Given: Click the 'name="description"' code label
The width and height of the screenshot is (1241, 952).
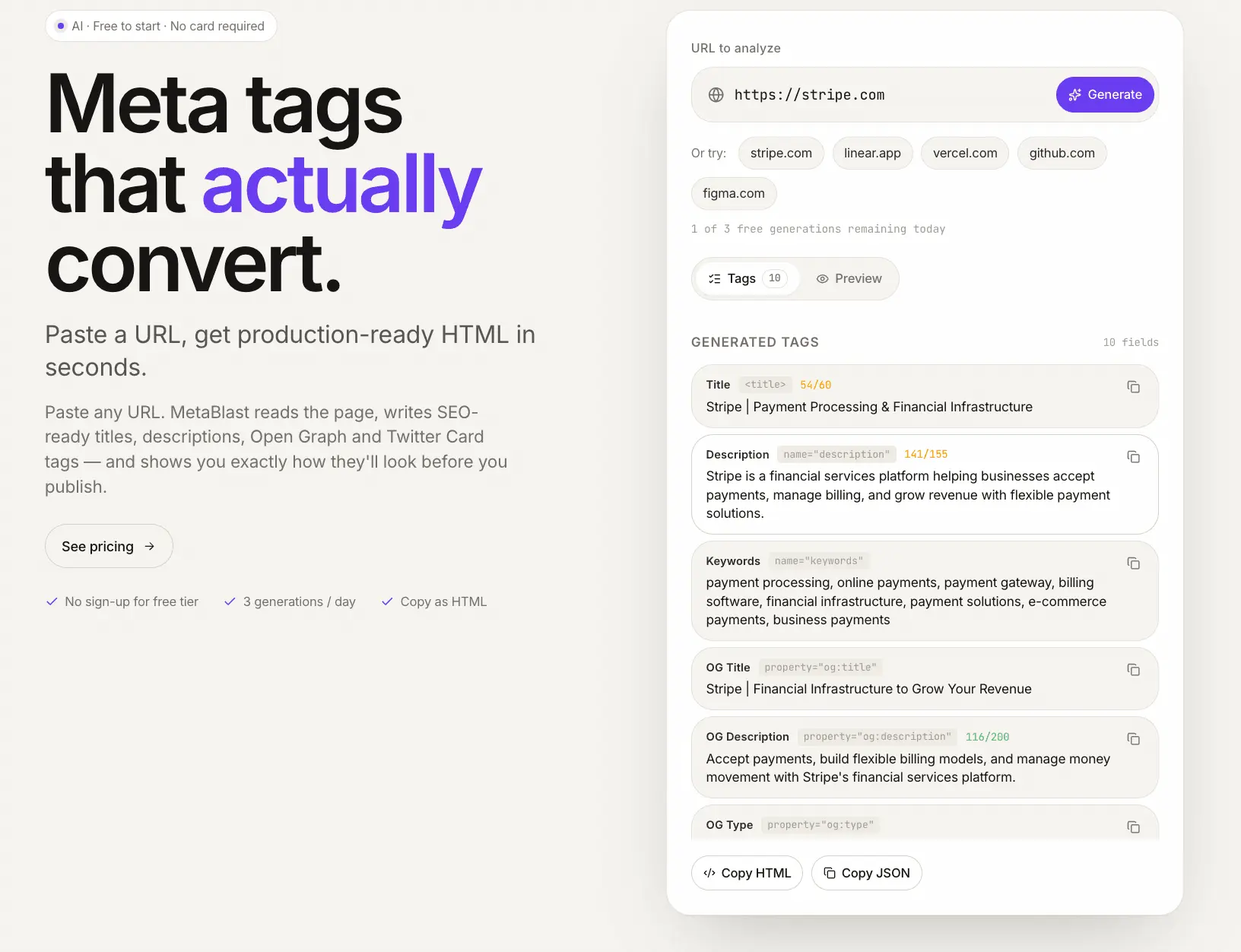Looking at the screenshot, I should 836,454.
